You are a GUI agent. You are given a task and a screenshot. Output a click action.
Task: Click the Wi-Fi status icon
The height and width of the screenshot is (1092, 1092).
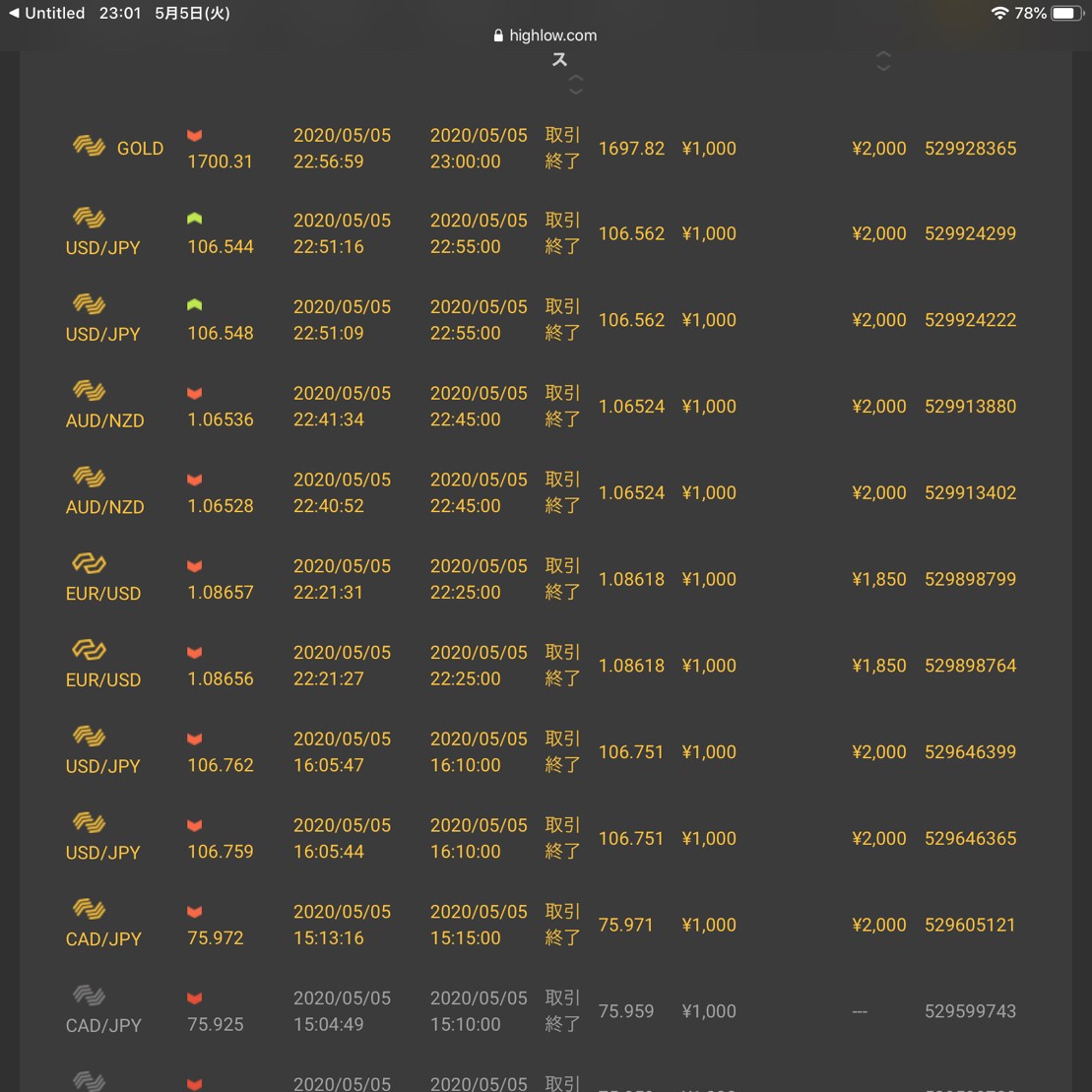999,13
